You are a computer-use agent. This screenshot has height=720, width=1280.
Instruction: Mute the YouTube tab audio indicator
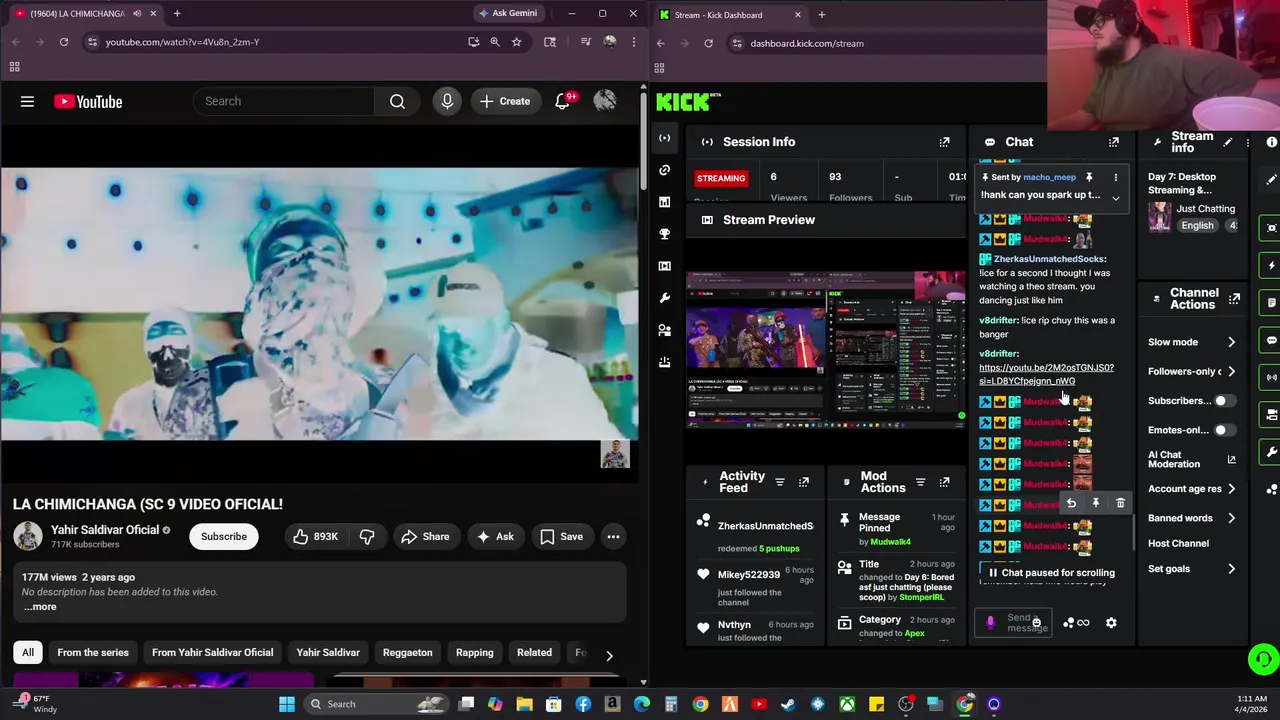[x=137, y=14]
